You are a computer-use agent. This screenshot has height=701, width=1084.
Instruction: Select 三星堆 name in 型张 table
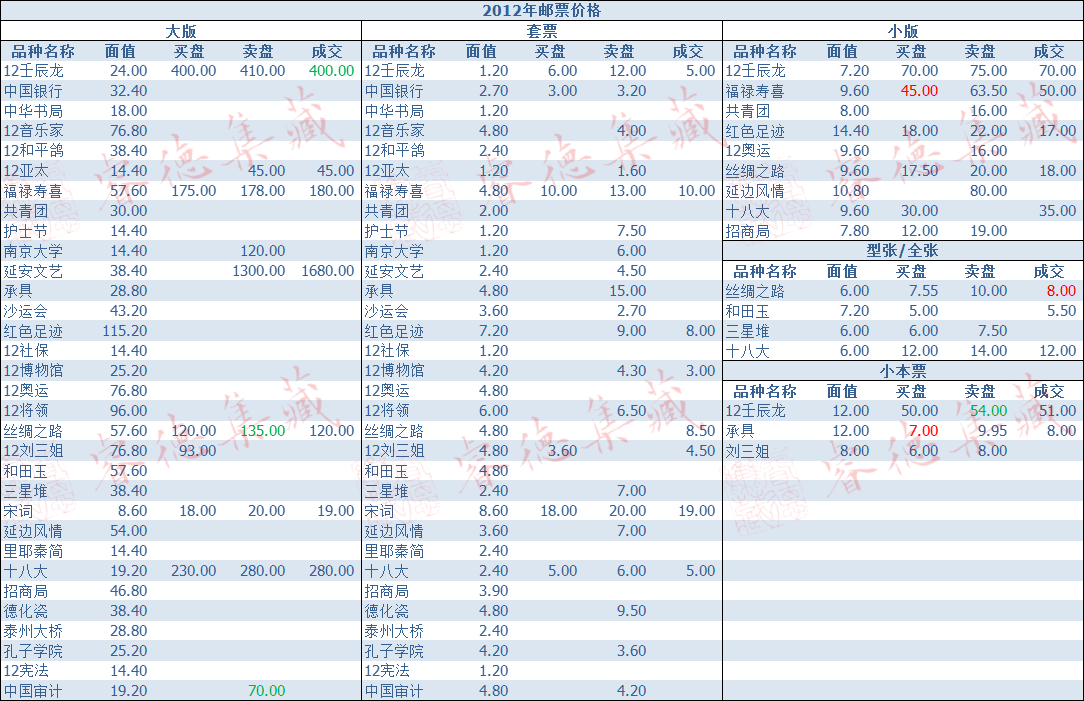747,331
